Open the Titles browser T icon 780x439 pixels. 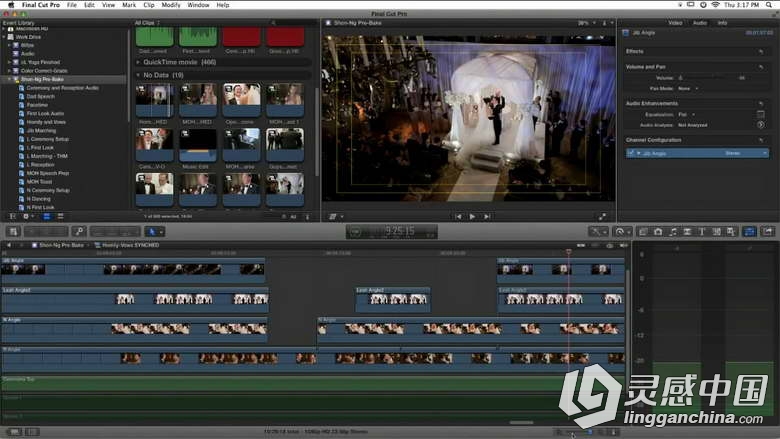click(702, 232)
